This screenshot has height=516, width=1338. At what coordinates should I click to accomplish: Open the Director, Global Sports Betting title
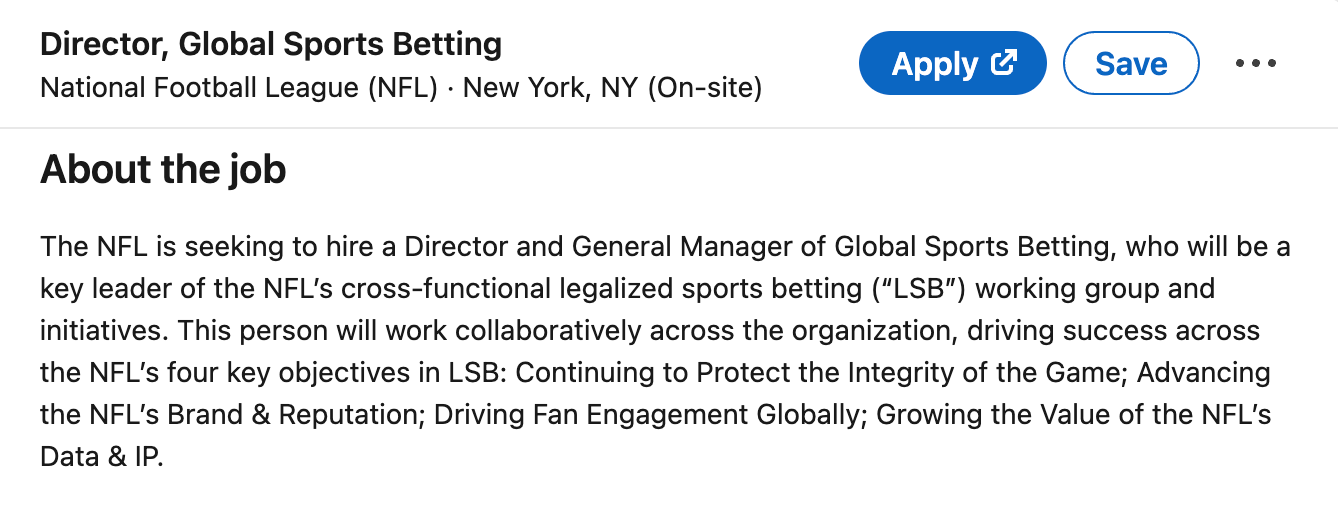pos(271,44)
